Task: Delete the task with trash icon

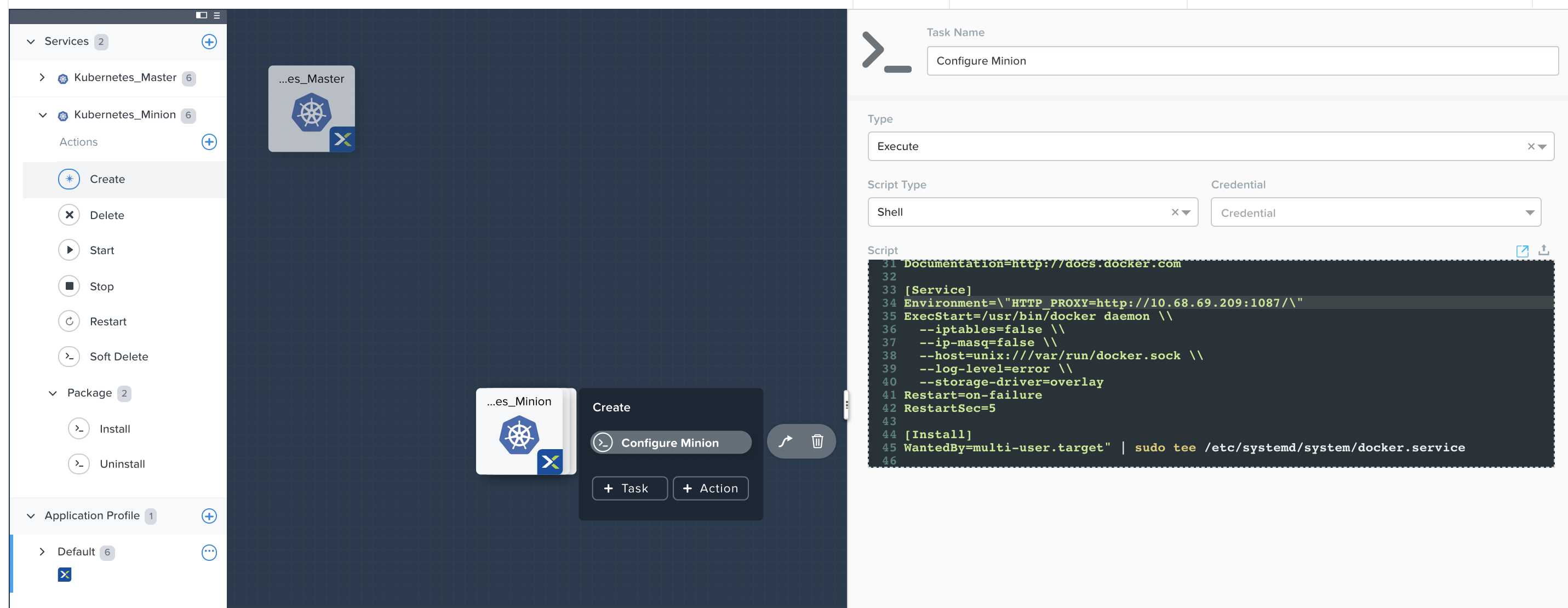Action: coord(817,441)
